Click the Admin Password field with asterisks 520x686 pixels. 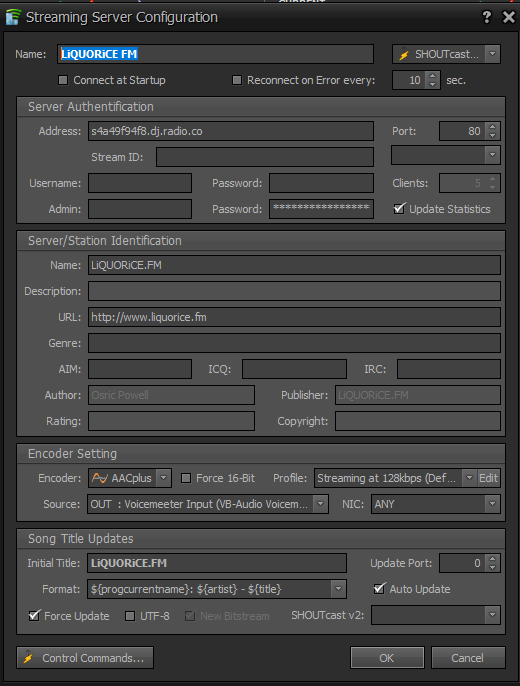(x=321, y=209)
